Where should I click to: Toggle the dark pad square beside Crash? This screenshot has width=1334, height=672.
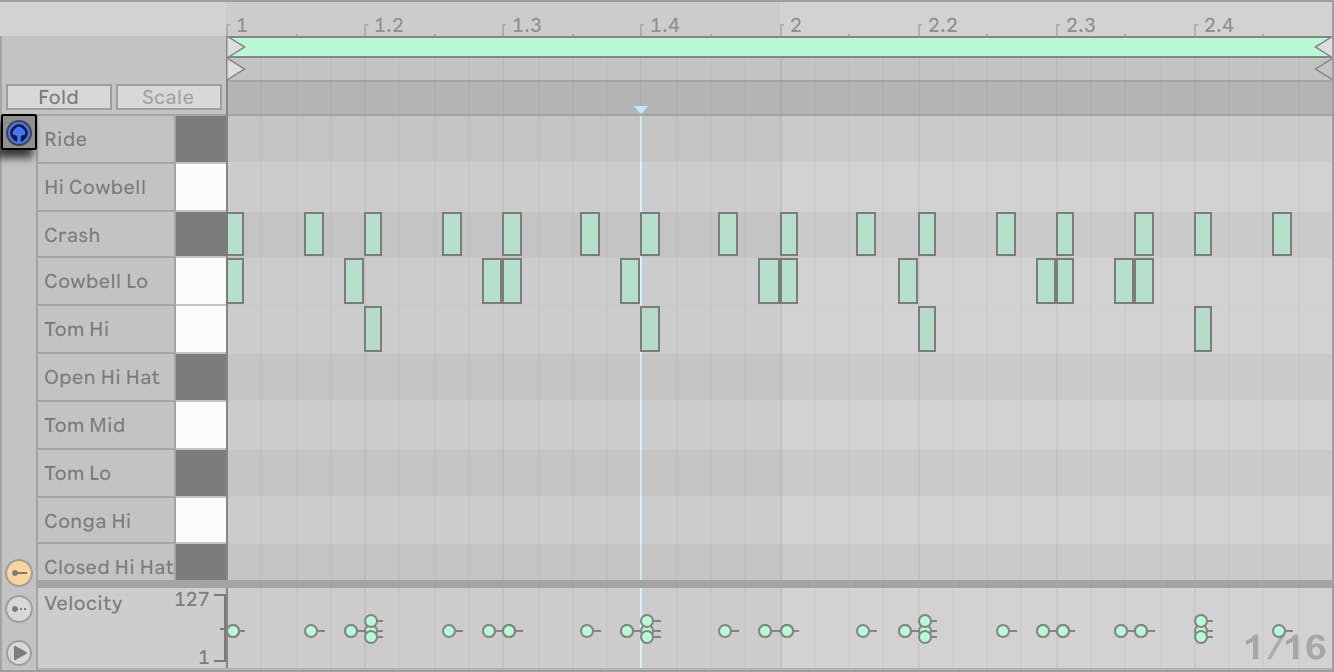coord(201,234)
